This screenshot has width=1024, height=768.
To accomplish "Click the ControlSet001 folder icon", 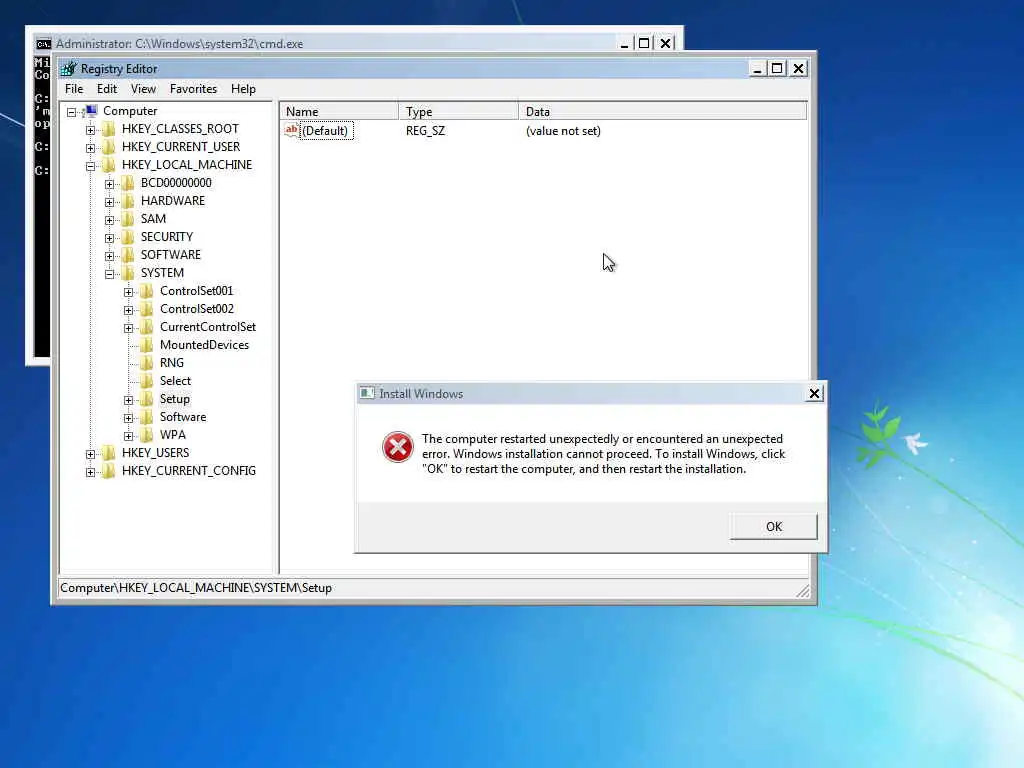I will (x=146, y=291).
